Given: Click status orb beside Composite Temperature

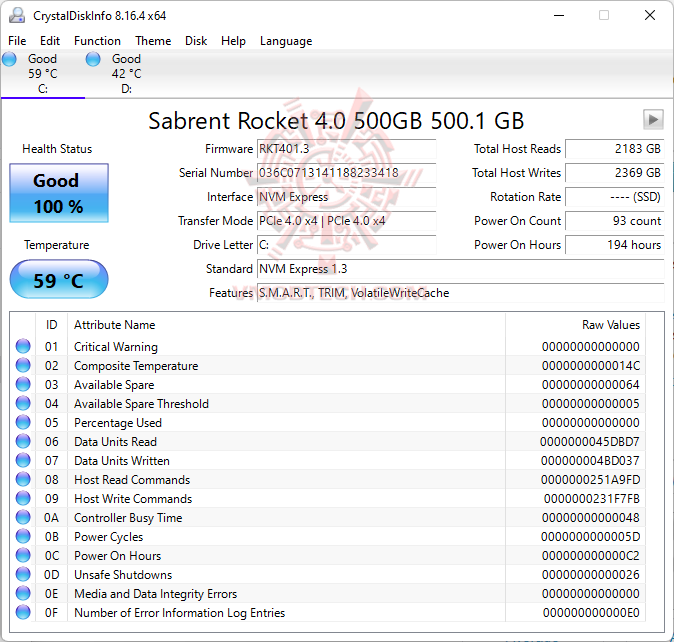Looking at the screenshot, I should point(23,366).
